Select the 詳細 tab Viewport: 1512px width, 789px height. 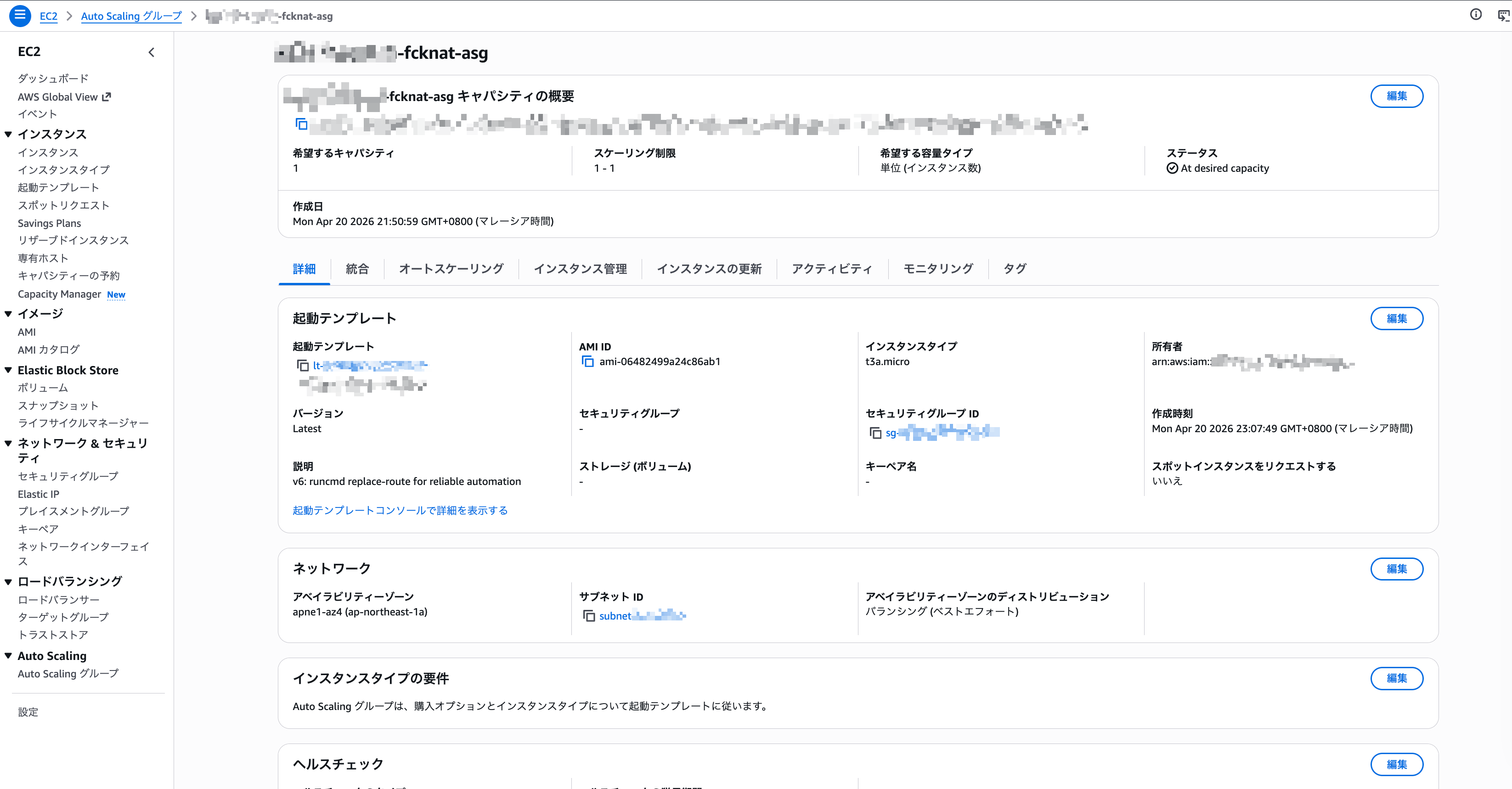[x=304, y=269]
